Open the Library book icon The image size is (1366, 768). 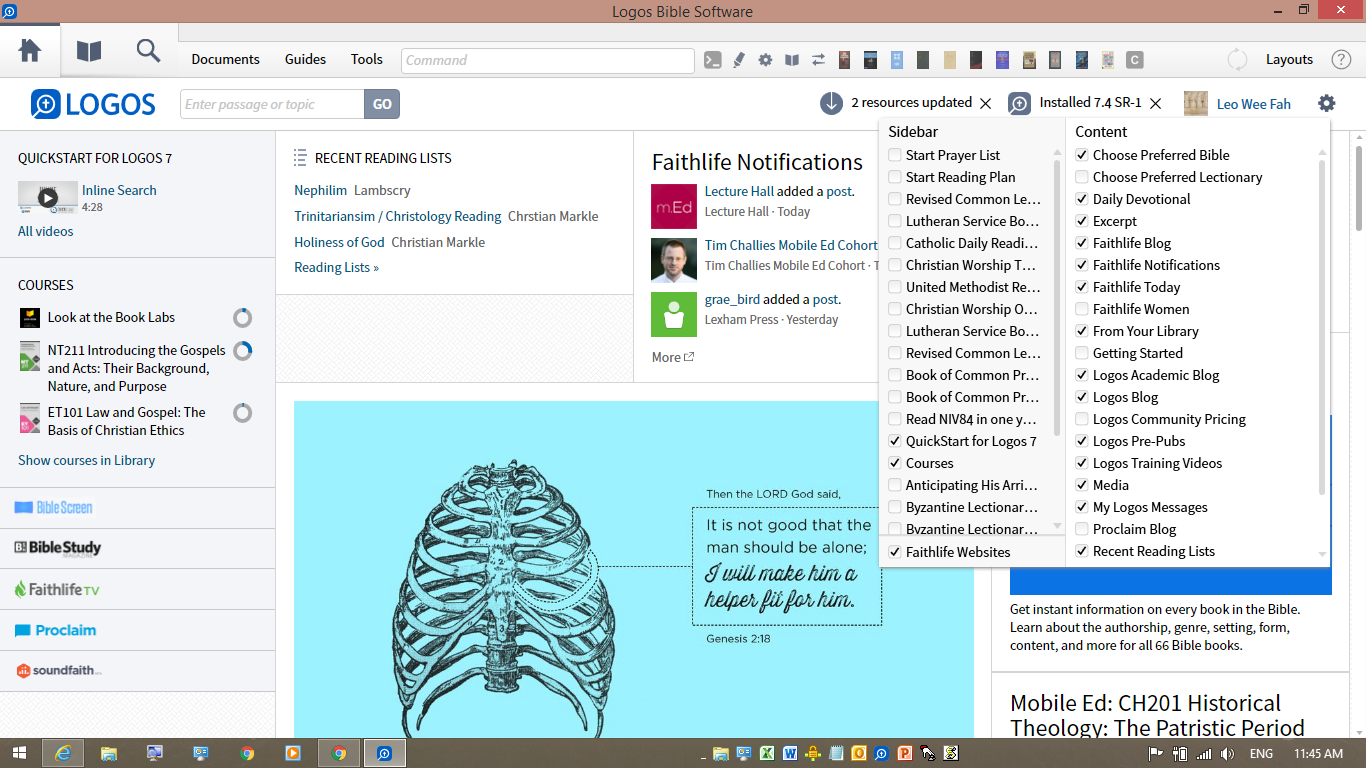89,50
